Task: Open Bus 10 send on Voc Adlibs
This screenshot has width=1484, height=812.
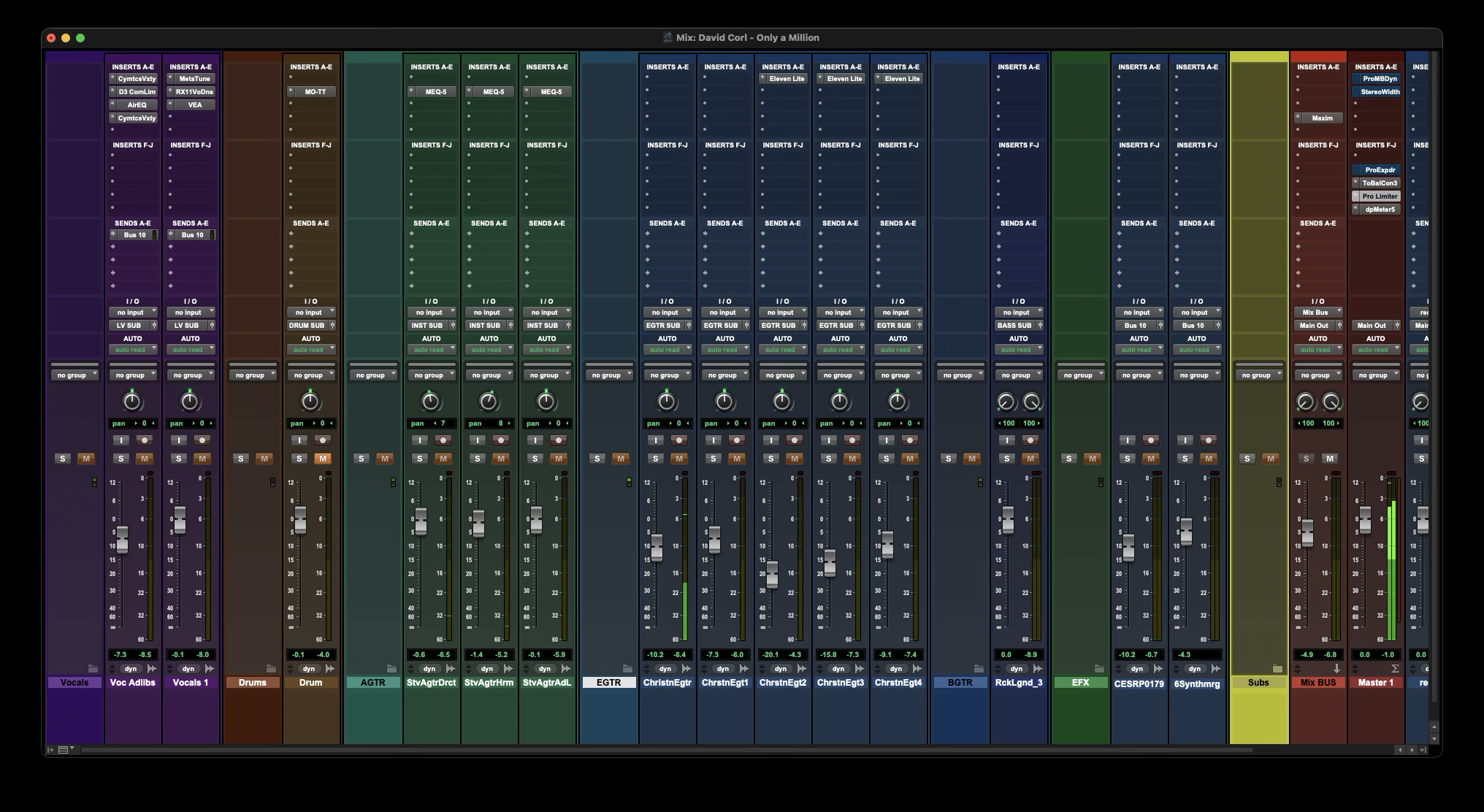Action: 133,235
